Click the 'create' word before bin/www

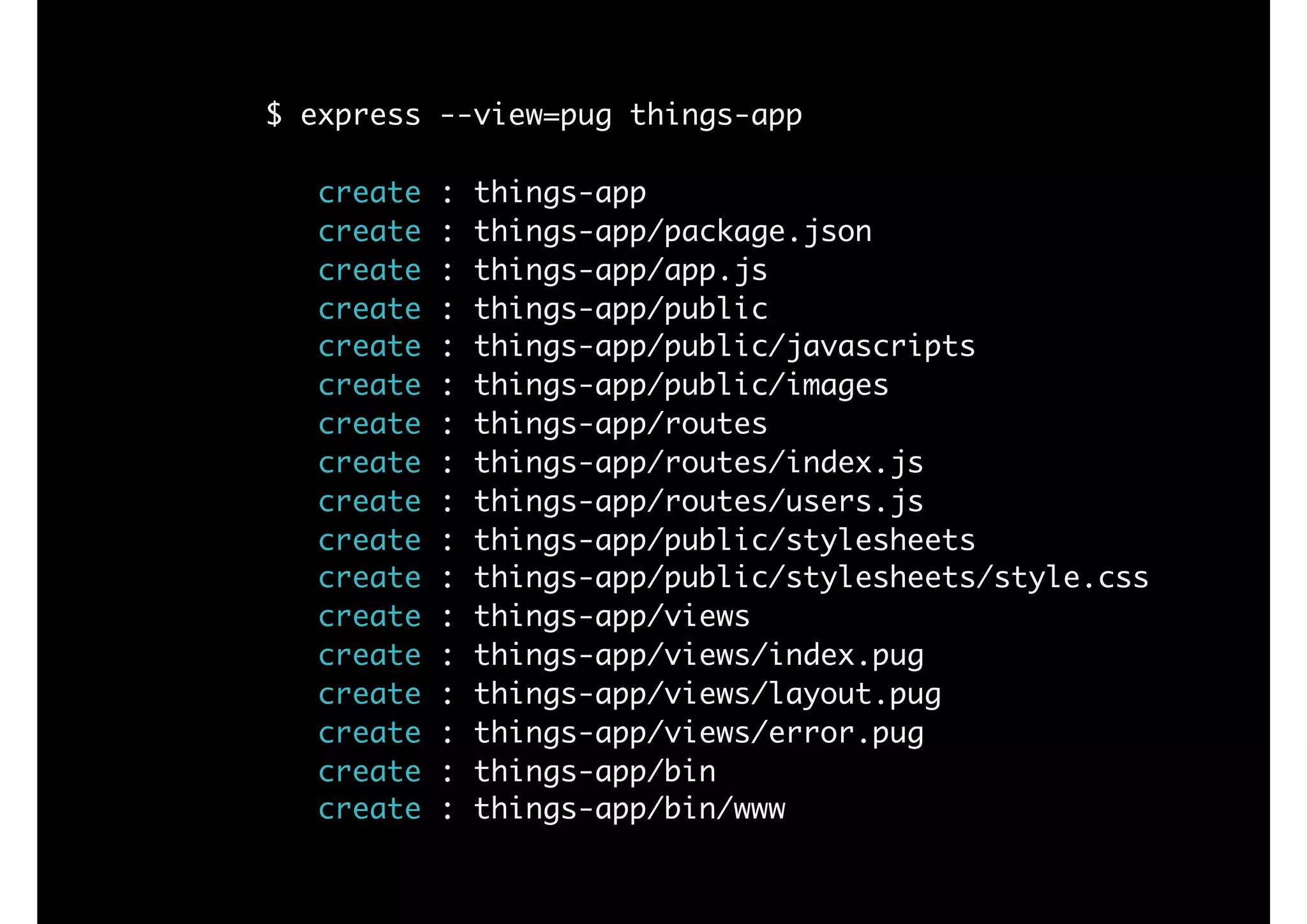tap(370, 810)
